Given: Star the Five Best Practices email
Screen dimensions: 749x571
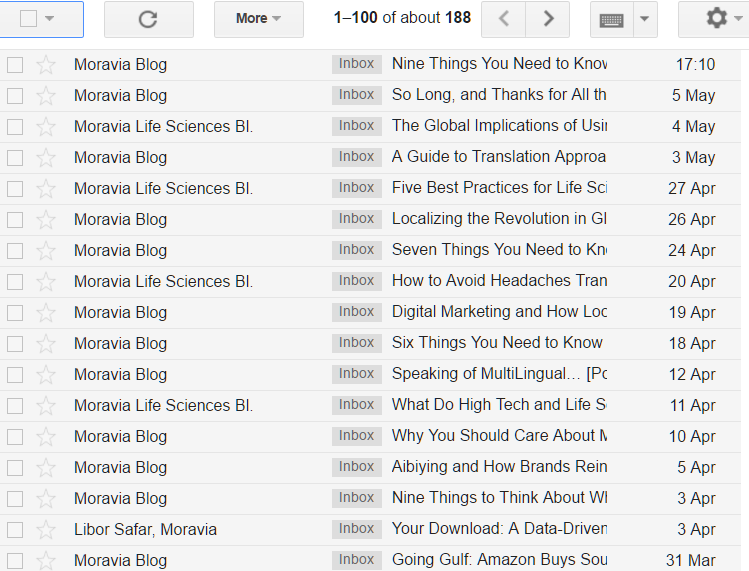Looking at the screenshot, I should point(46,189).
